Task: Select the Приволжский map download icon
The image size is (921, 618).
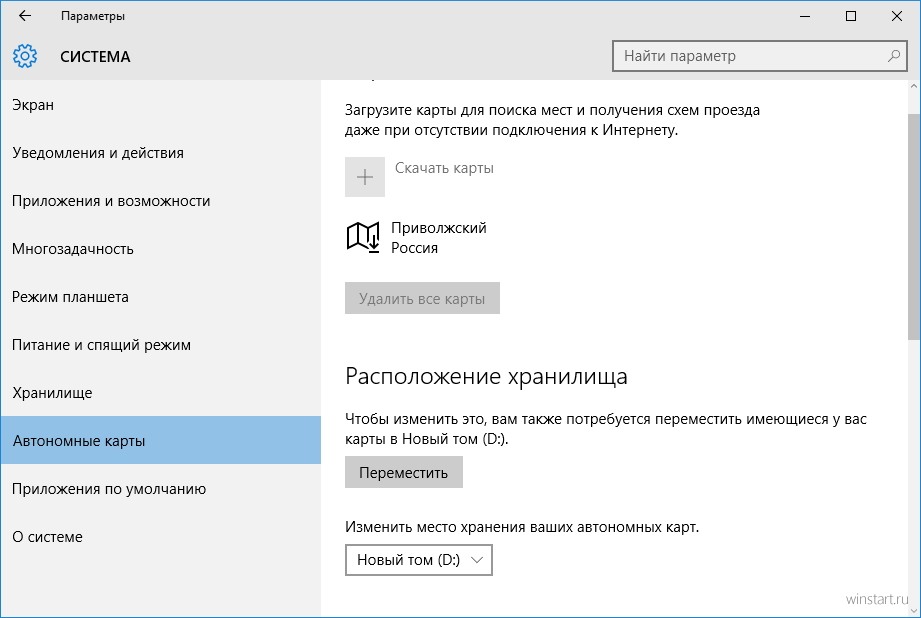Action: [363, 237]
